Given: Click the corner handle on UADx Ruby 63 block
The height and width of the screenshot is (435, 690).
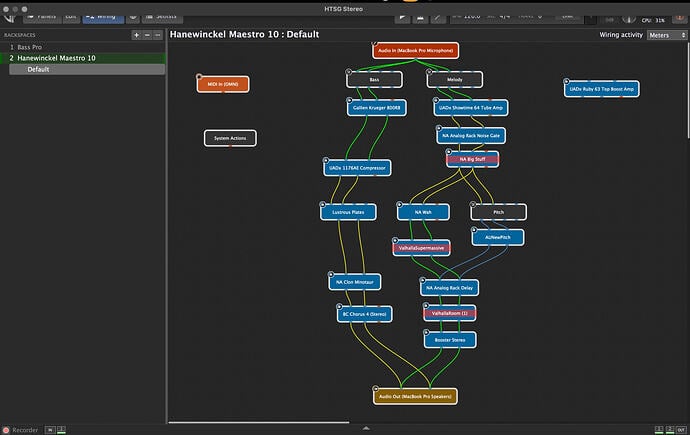Looking at the screenshot, I should point(566,81).
